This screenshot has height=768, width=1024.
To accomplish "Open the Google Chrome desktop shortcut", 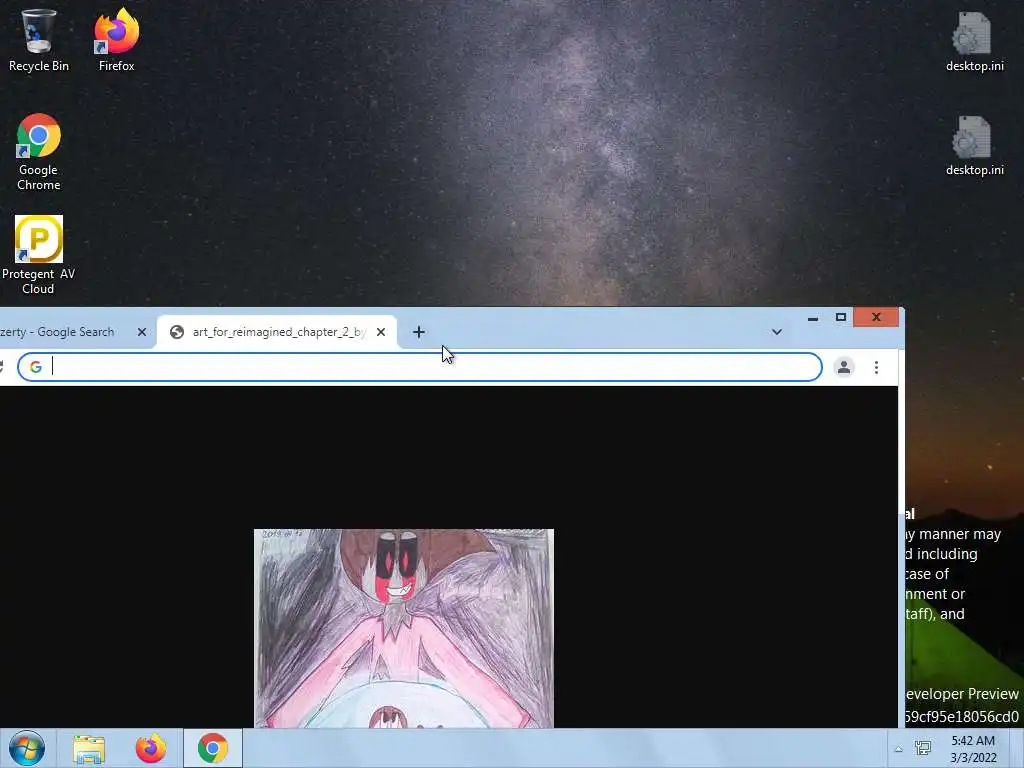I will 39,152.
